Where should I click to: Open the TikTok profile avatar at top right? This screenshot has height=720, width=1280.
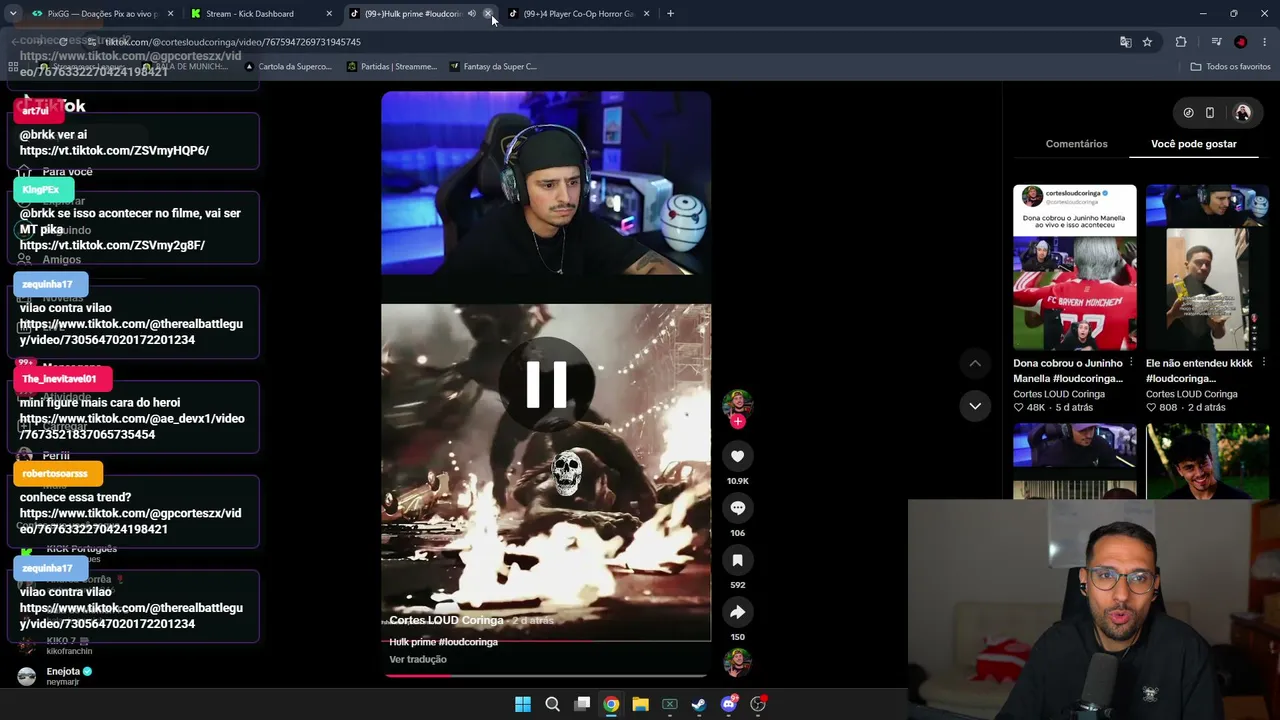point(1243,113)
